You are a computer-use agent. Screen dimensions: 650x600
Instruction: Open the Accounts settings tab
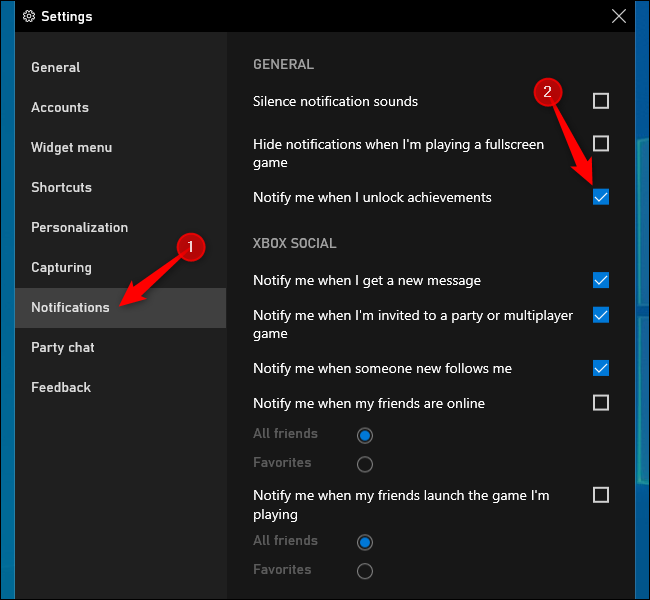point(60,107)
